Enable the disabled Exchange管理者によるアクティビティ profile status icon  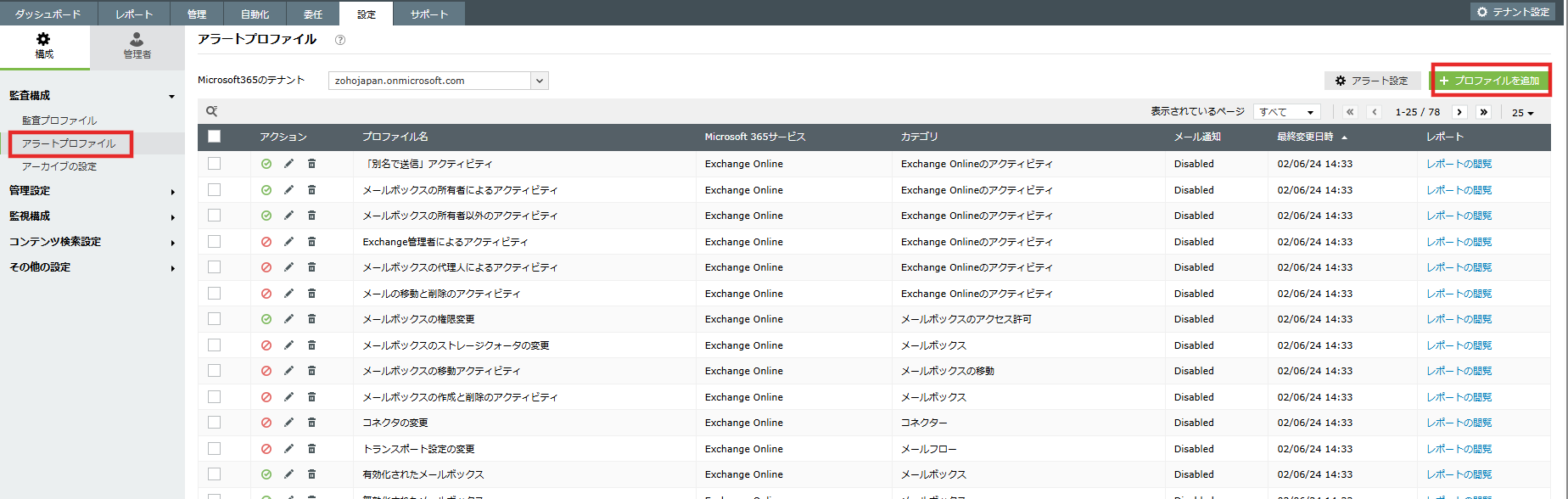pyautogui.click(x=266, y=242)
